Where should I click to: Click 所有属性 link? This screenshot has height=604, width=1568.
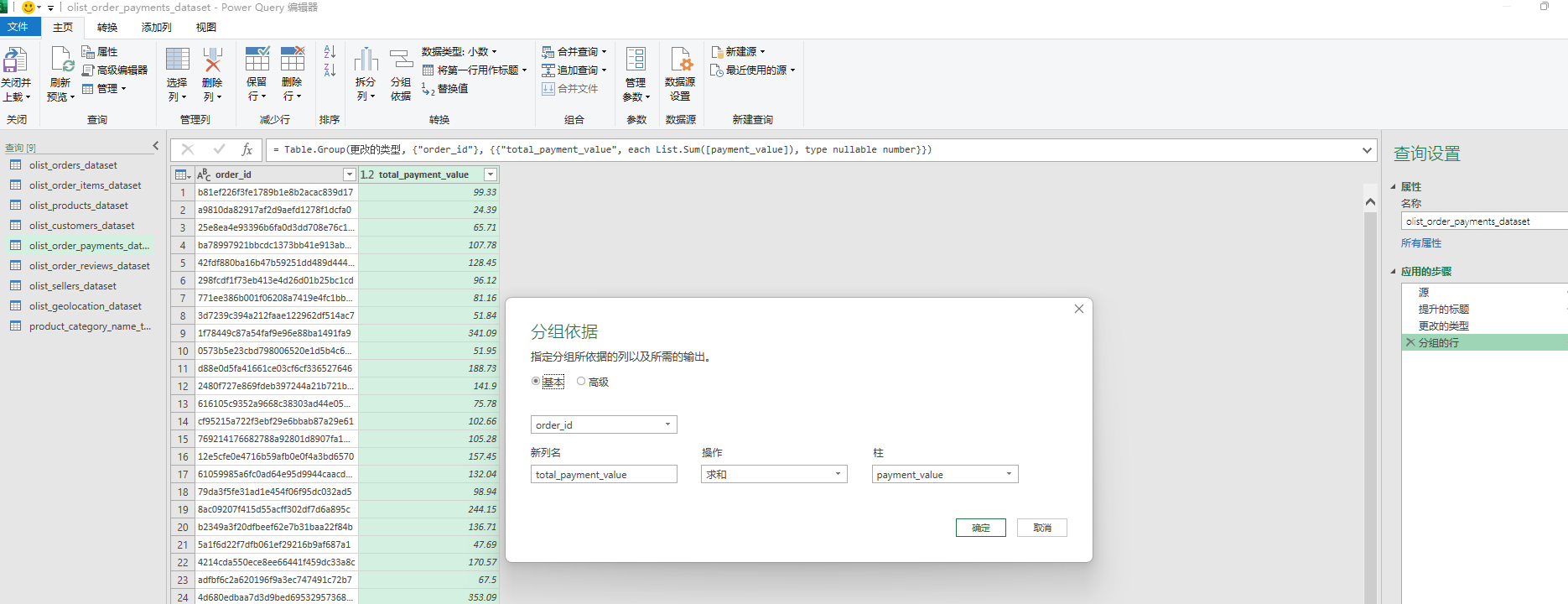tap(1421, 243)
